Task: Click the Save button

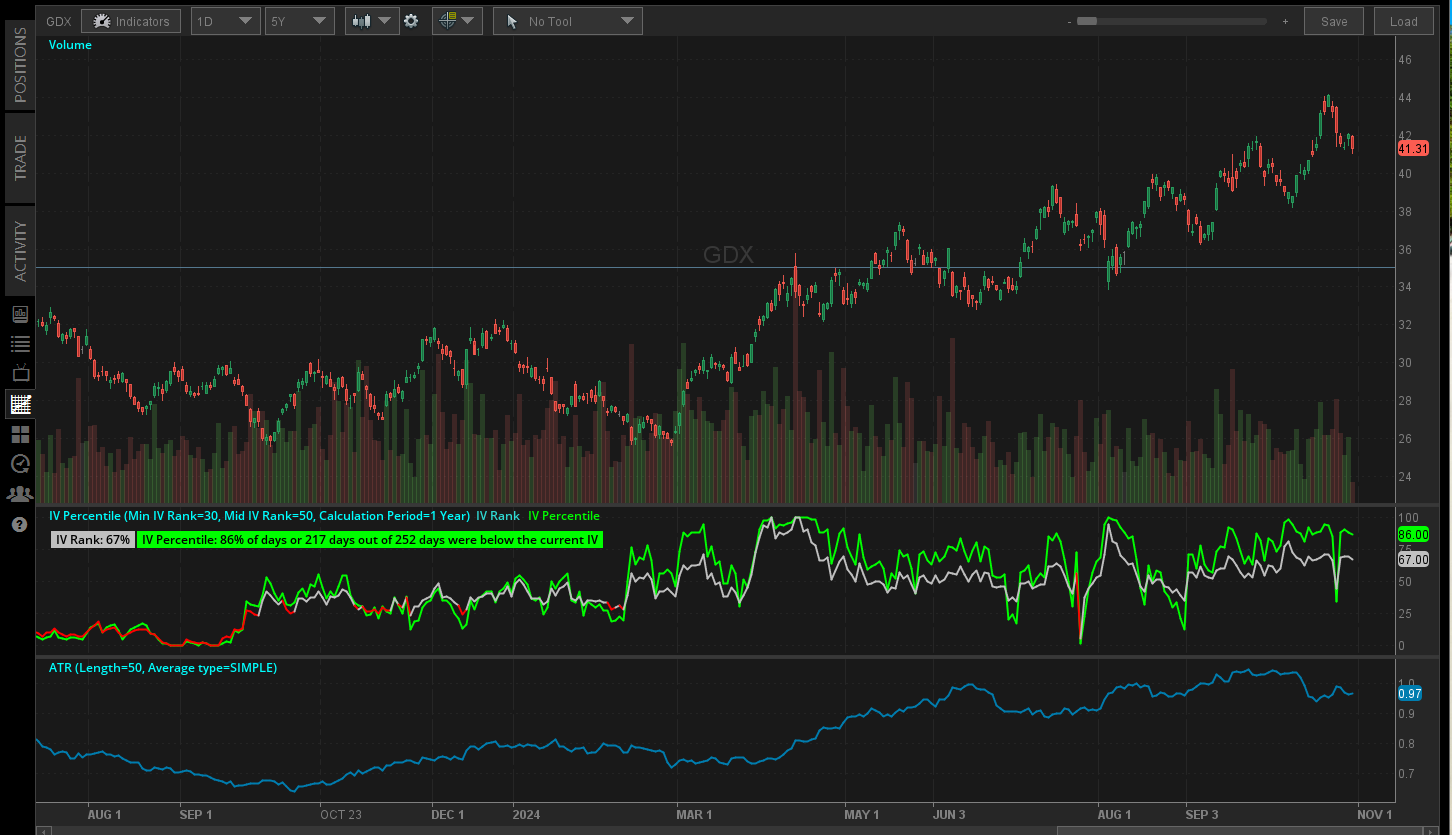Action: tap(1333, 20)
